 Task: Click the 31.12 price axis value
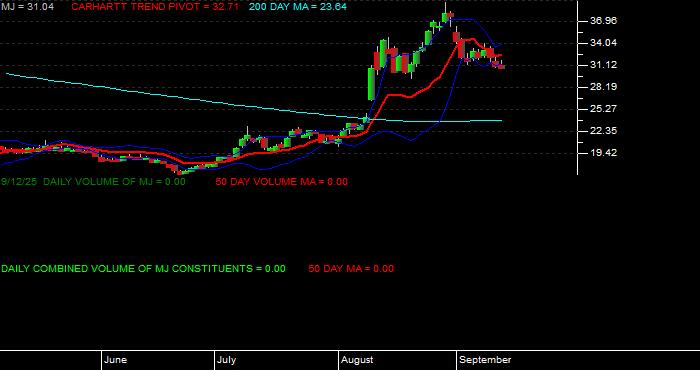pos(603,65)
